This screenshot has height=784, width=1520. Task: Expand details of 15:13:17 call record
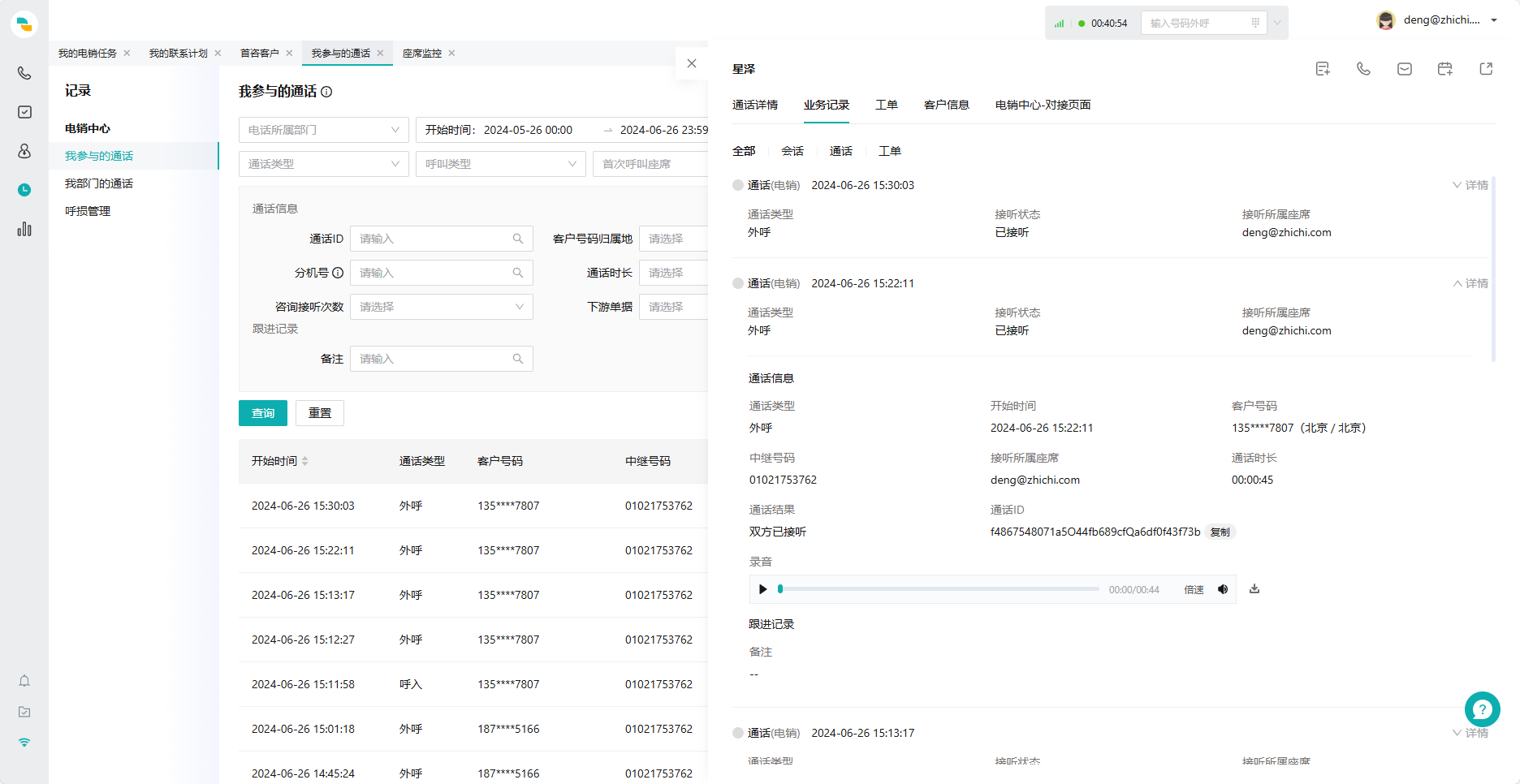pyautogui.click(x=1470, y=733)
